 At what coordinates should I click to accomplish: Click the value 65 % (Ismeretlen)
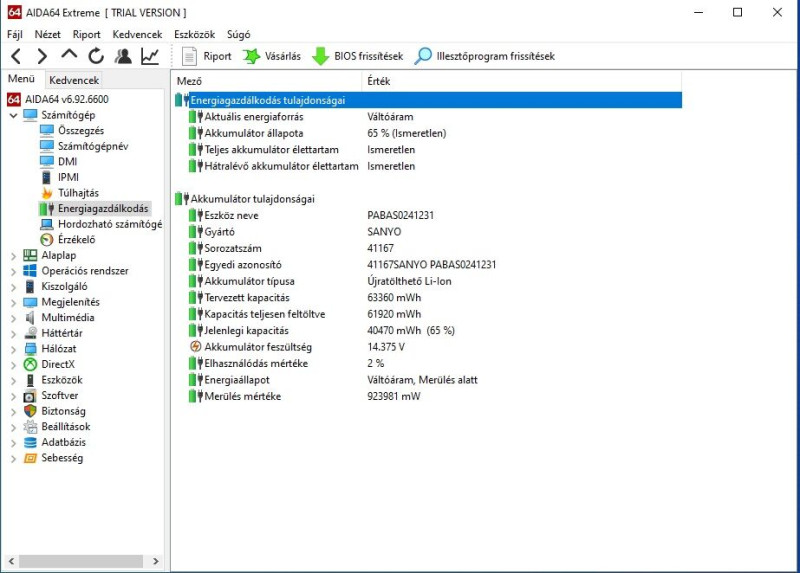(x=407, y=133)
